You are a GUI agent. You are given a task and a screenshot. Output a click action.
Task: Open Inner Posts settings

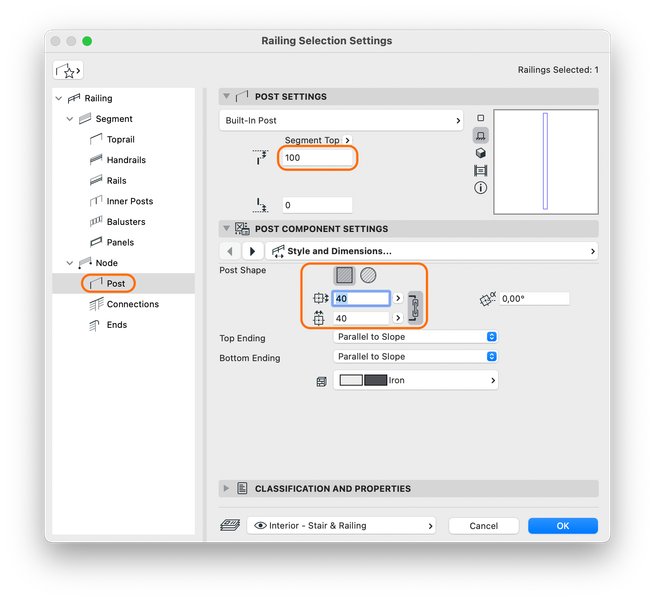[130, 201]
